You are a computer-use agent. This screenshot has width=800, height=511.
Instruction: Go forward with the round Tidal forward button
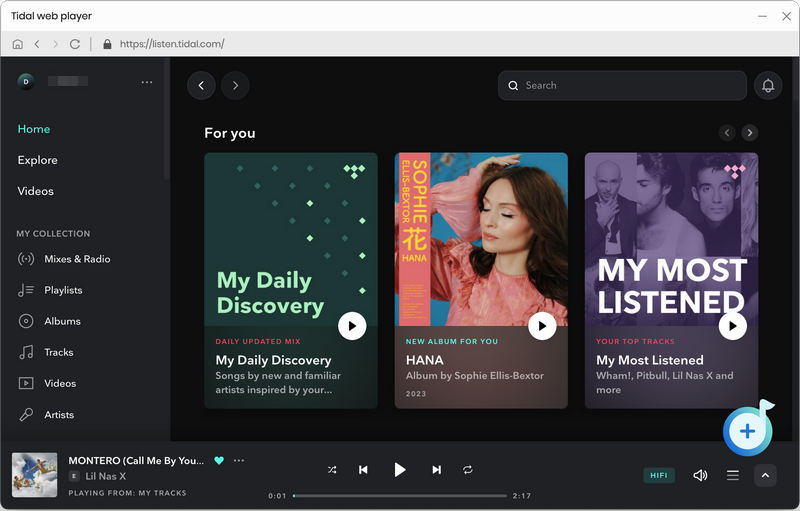pyautogui.click(x=235, y=86)
